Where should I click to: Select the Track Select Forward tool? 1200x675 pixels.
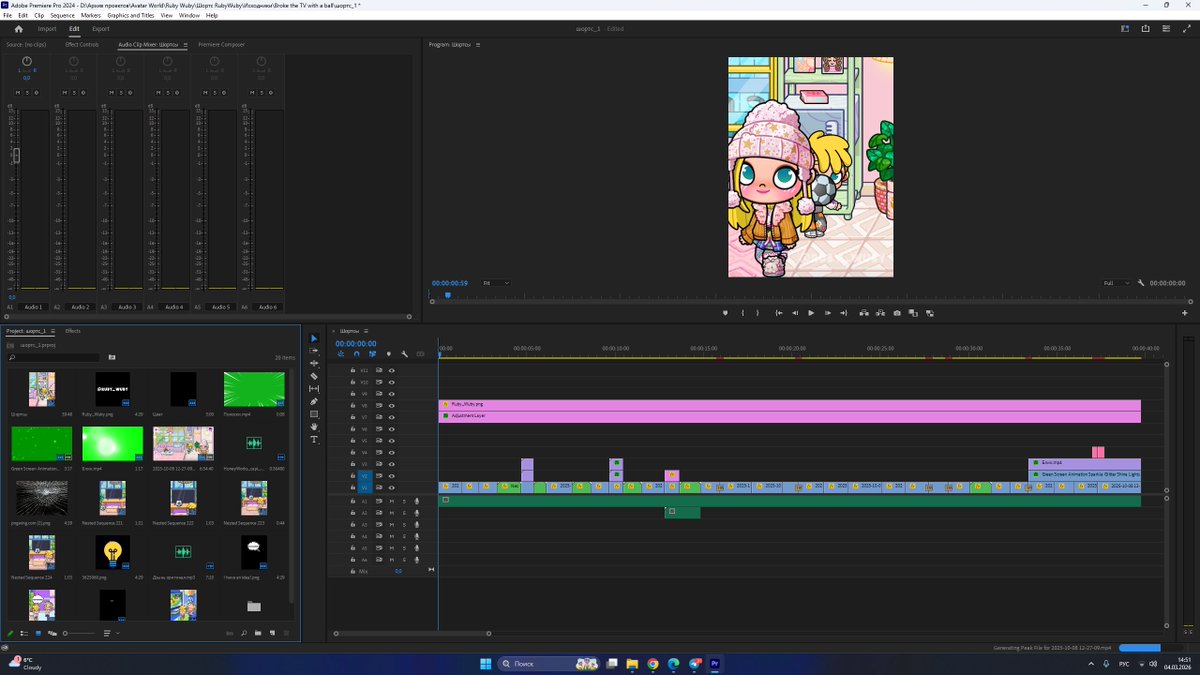click(314, 352)
